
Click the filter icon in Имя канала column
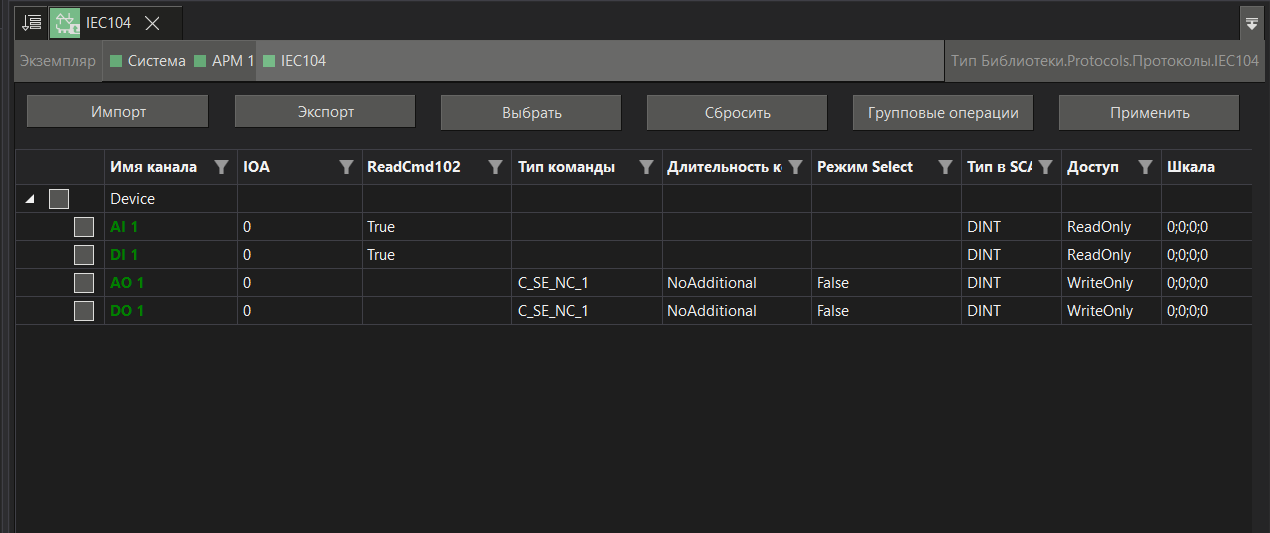[x=222, y=167]
